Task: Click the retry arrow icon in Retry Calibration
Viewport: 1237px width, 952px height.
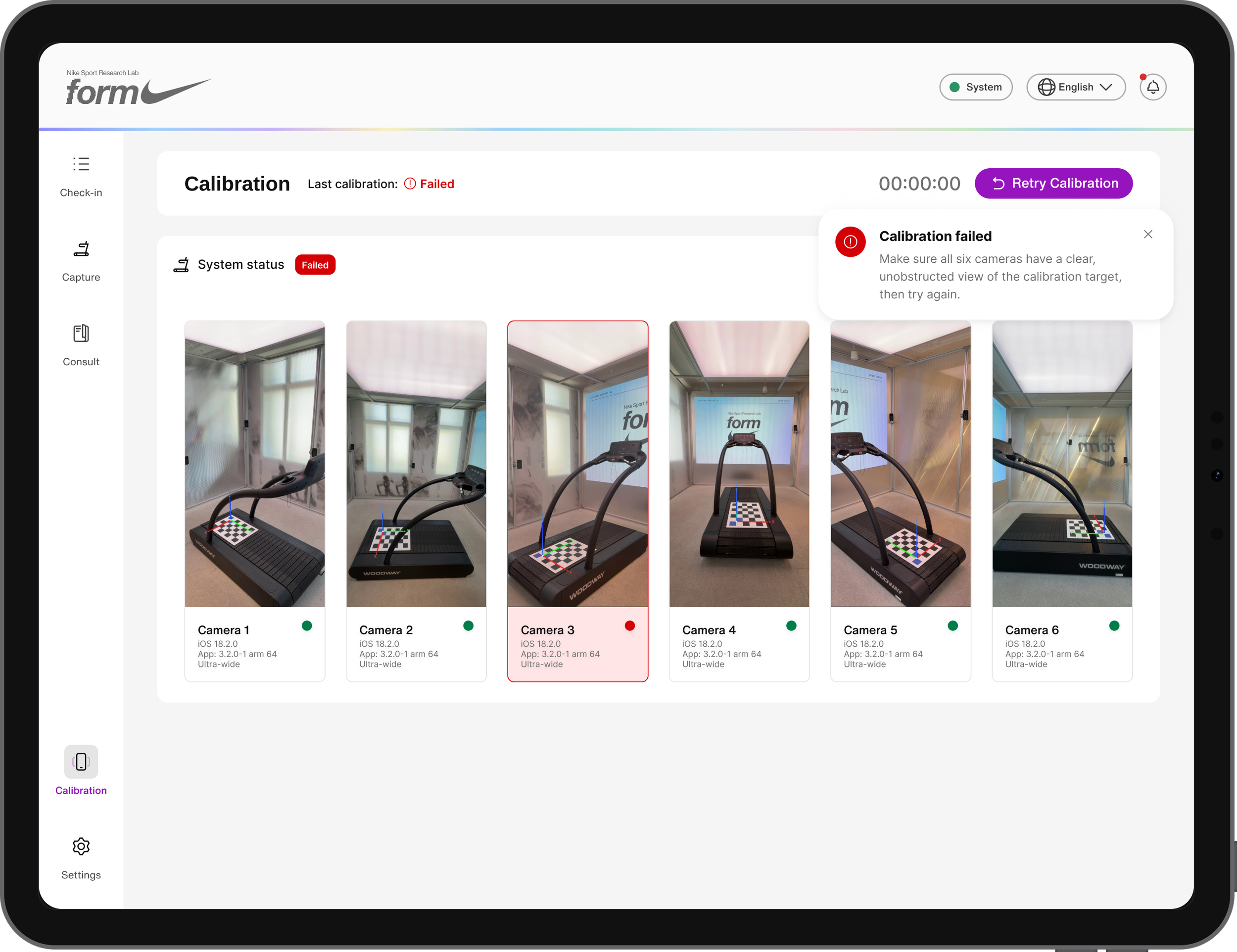Action: 999,184
